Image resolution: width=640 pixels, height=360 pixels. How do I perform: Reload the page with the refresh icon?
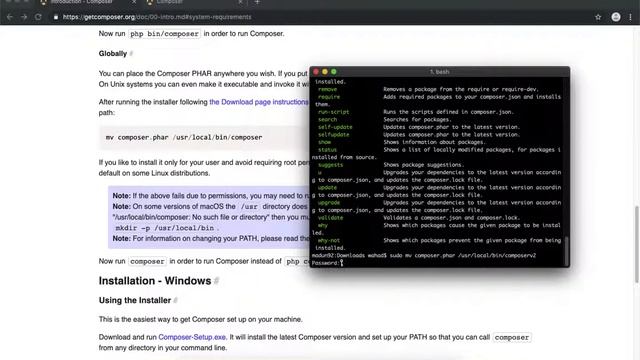(x=38, y=17)
